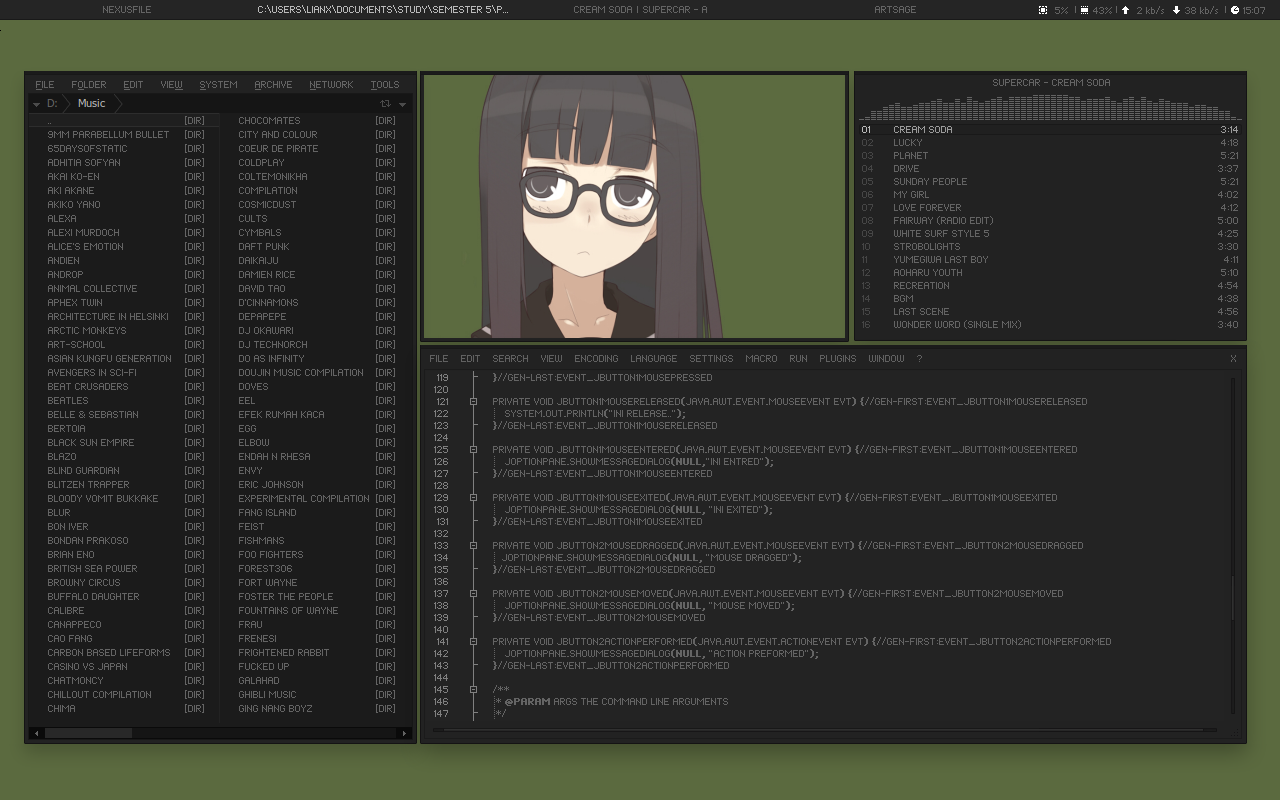Collapse the code fold at line 133
The height and width of the screenshot is (800, 1280).
pyautogui.click(x=473, y=545)
